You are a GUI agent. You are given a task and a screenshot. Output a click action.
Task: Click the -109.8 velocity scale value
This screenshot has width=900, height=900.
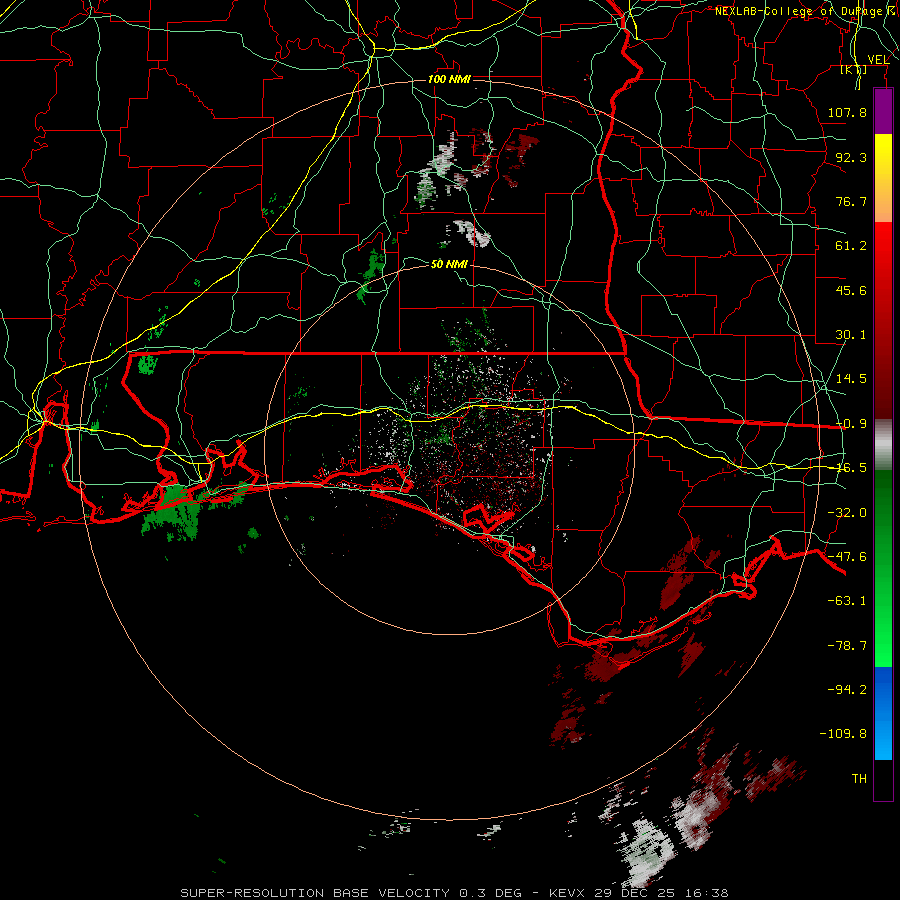(843, 734)
